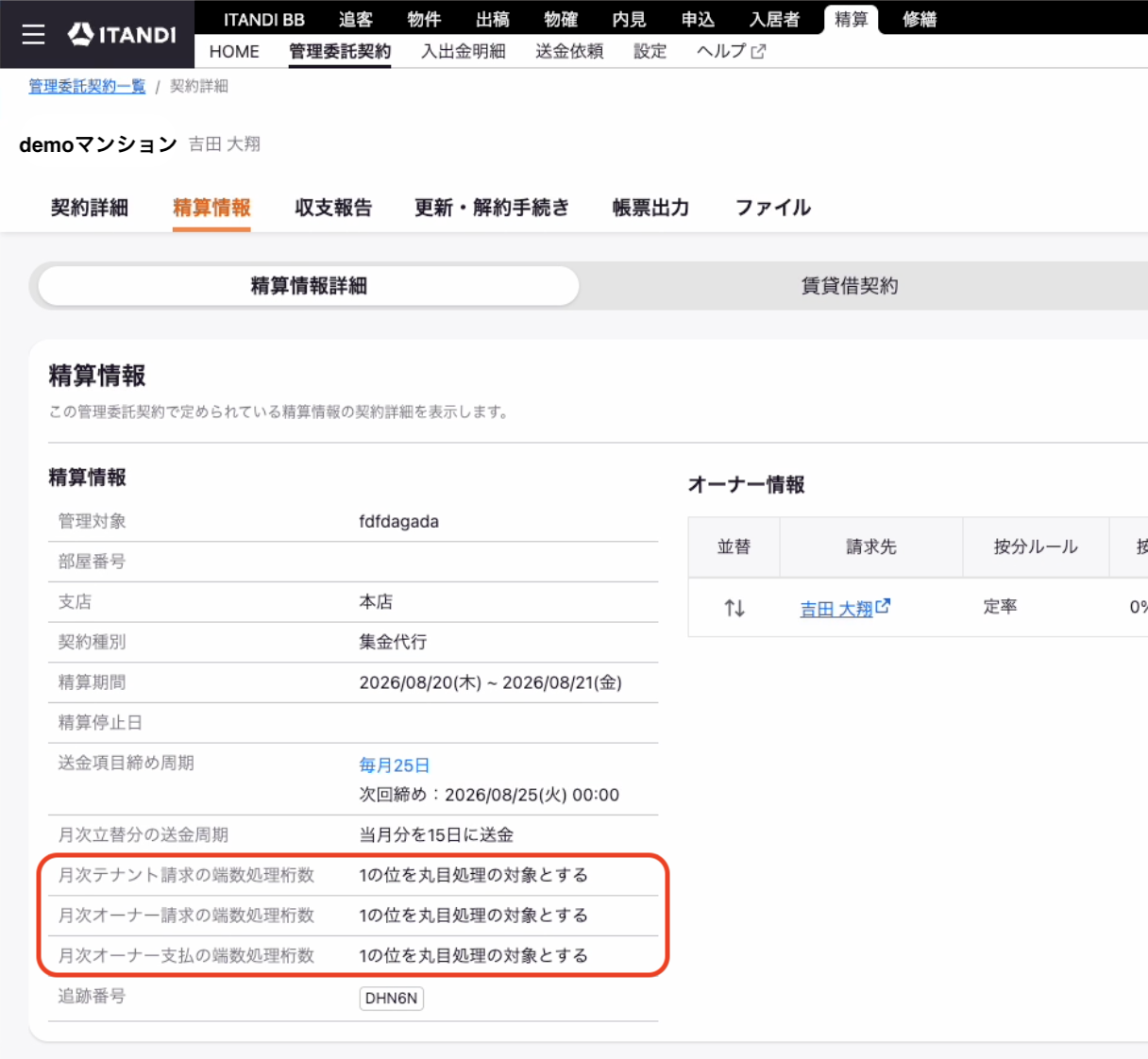Click the 集金代行 contract type value
Screen dimensions: 1148x1059
coord(393,642)
